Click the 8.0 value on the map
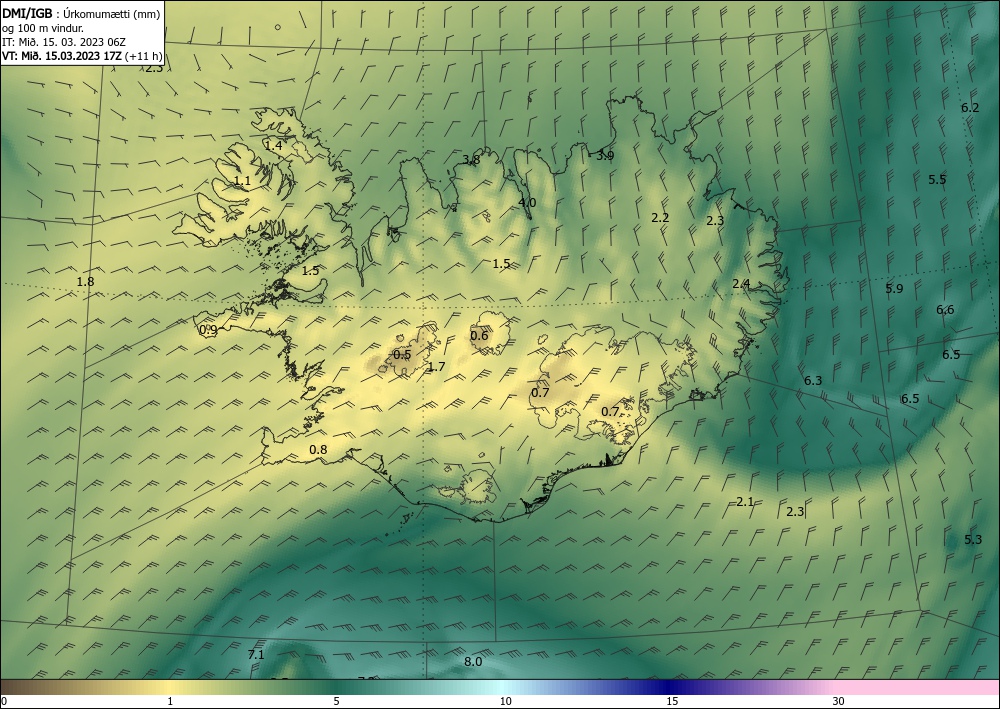Image resolution: width=1000 pixels, height=709 pixels. [x=473, y=662]
